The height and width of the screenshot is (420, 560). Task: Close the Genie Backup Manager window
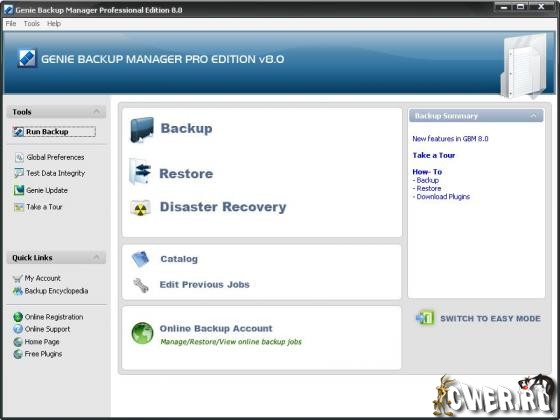click(541, 7)
